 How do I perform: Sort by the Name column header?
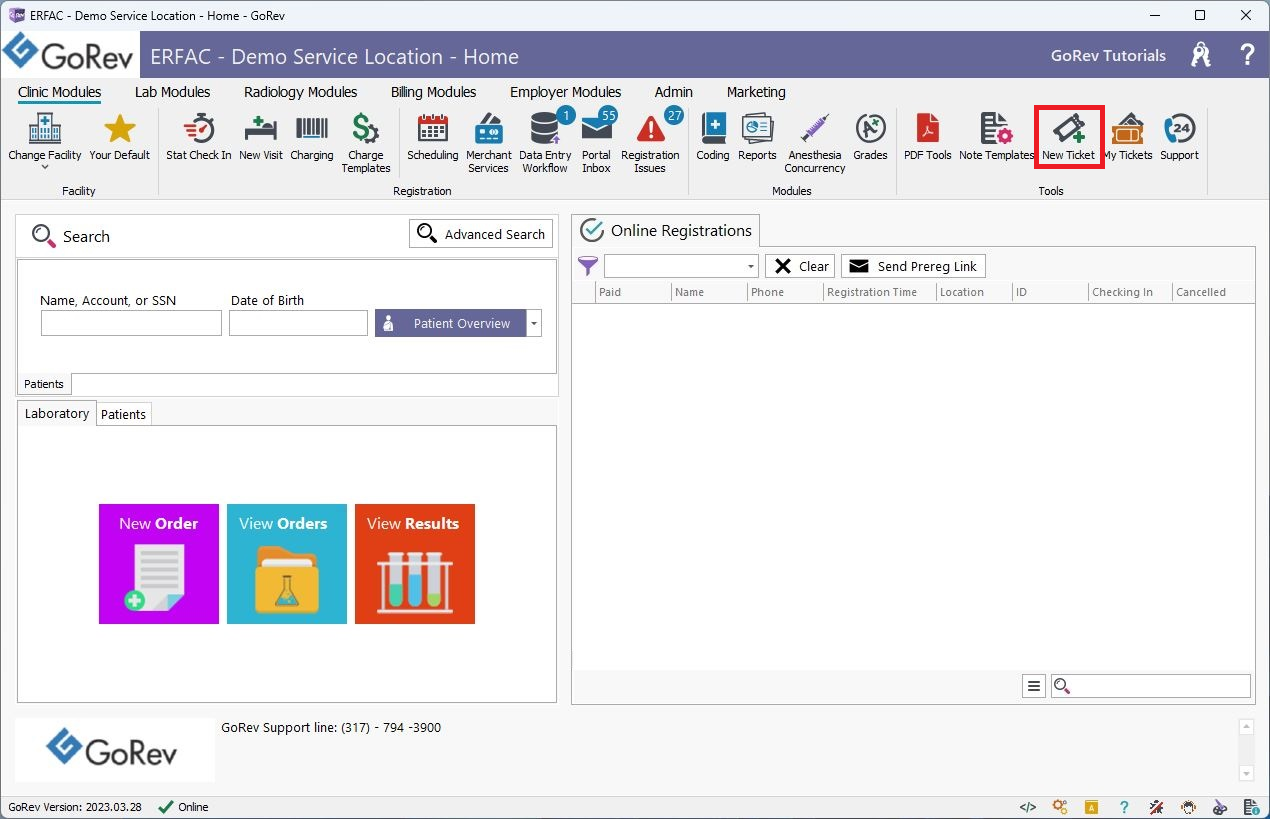709,292
